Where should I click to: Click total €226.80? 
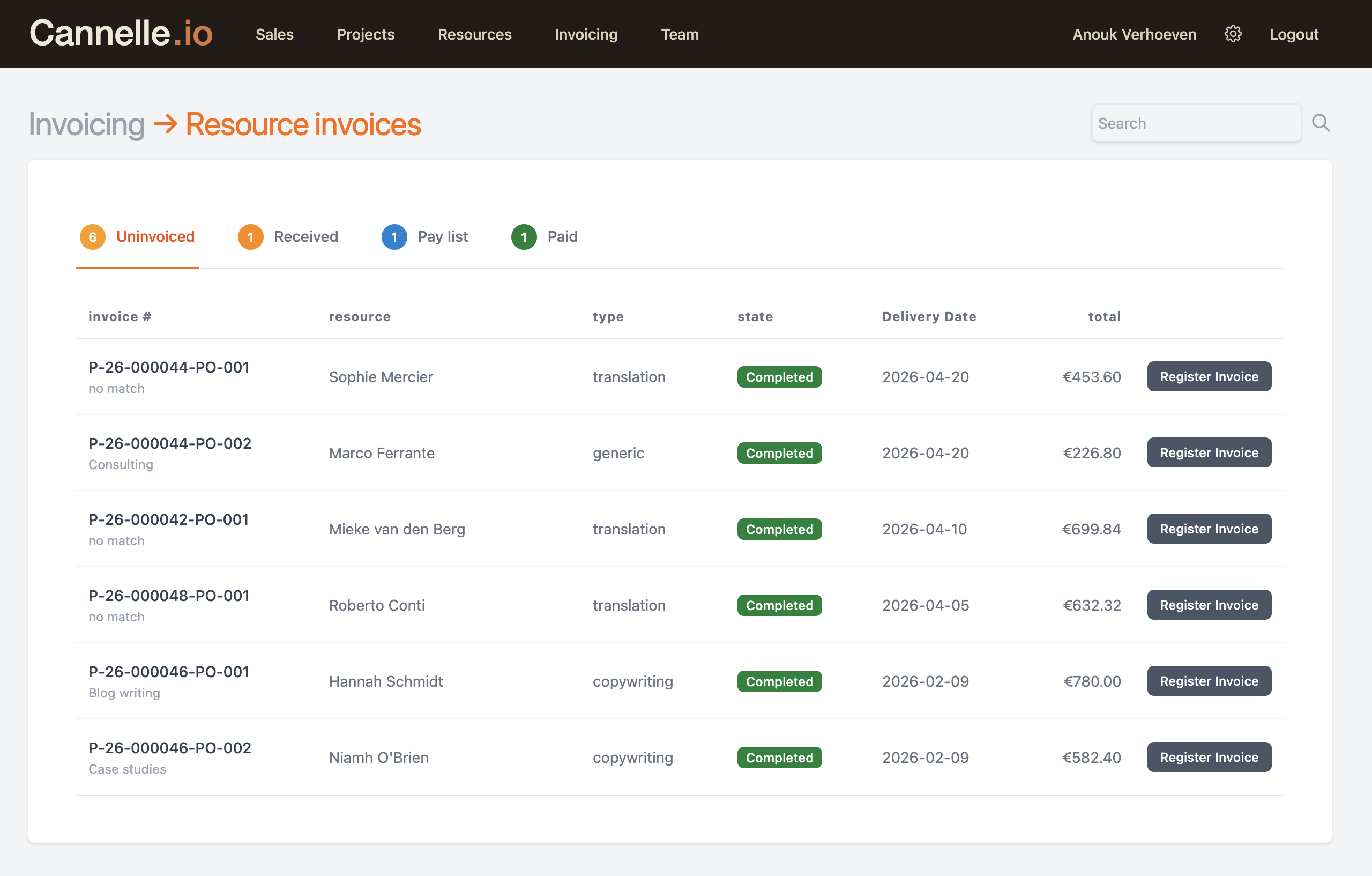(1091, 453)
